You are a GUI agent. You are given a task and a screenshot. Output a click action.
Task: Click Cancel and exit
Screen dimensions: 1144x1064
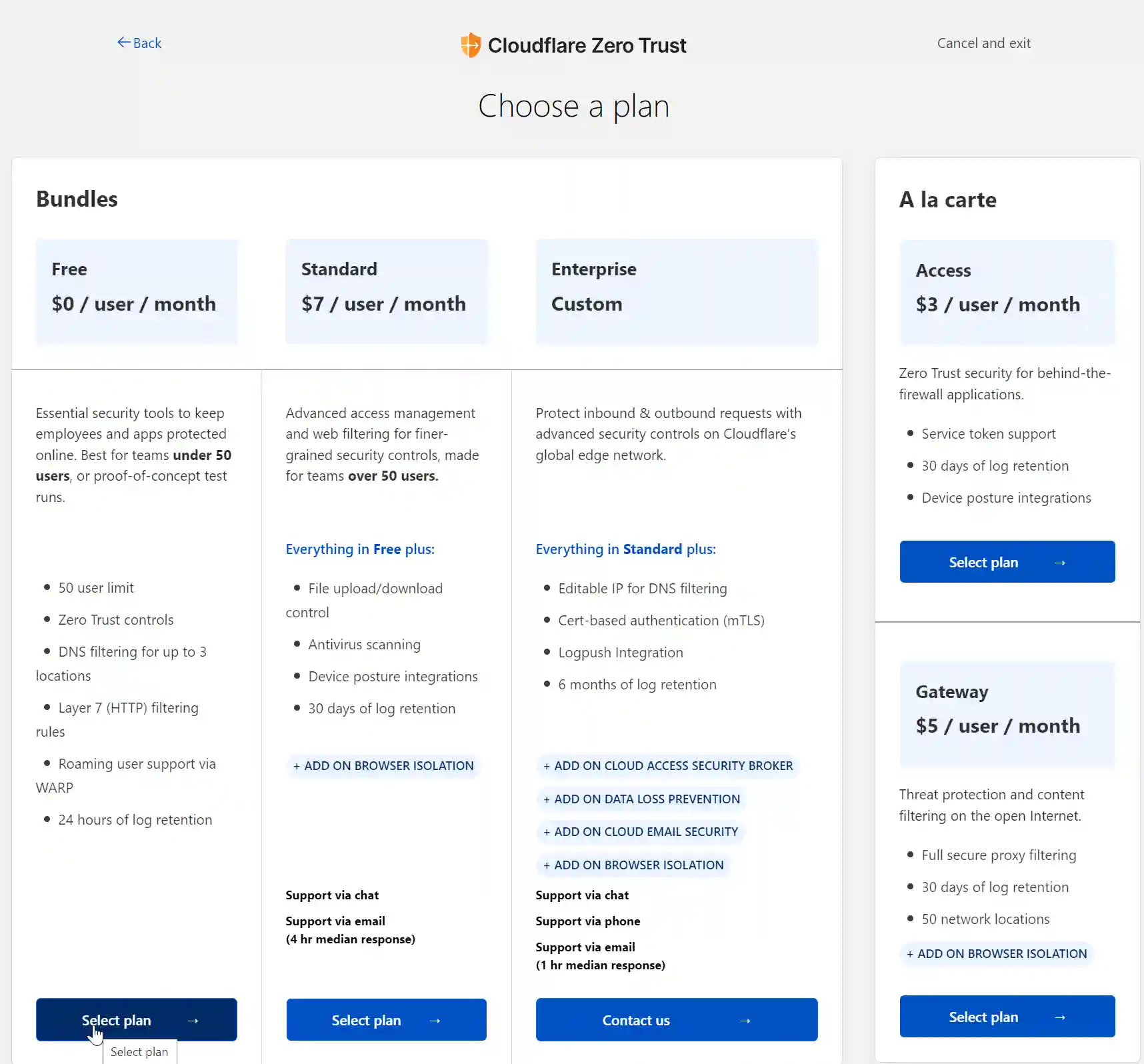click(984, 42)
